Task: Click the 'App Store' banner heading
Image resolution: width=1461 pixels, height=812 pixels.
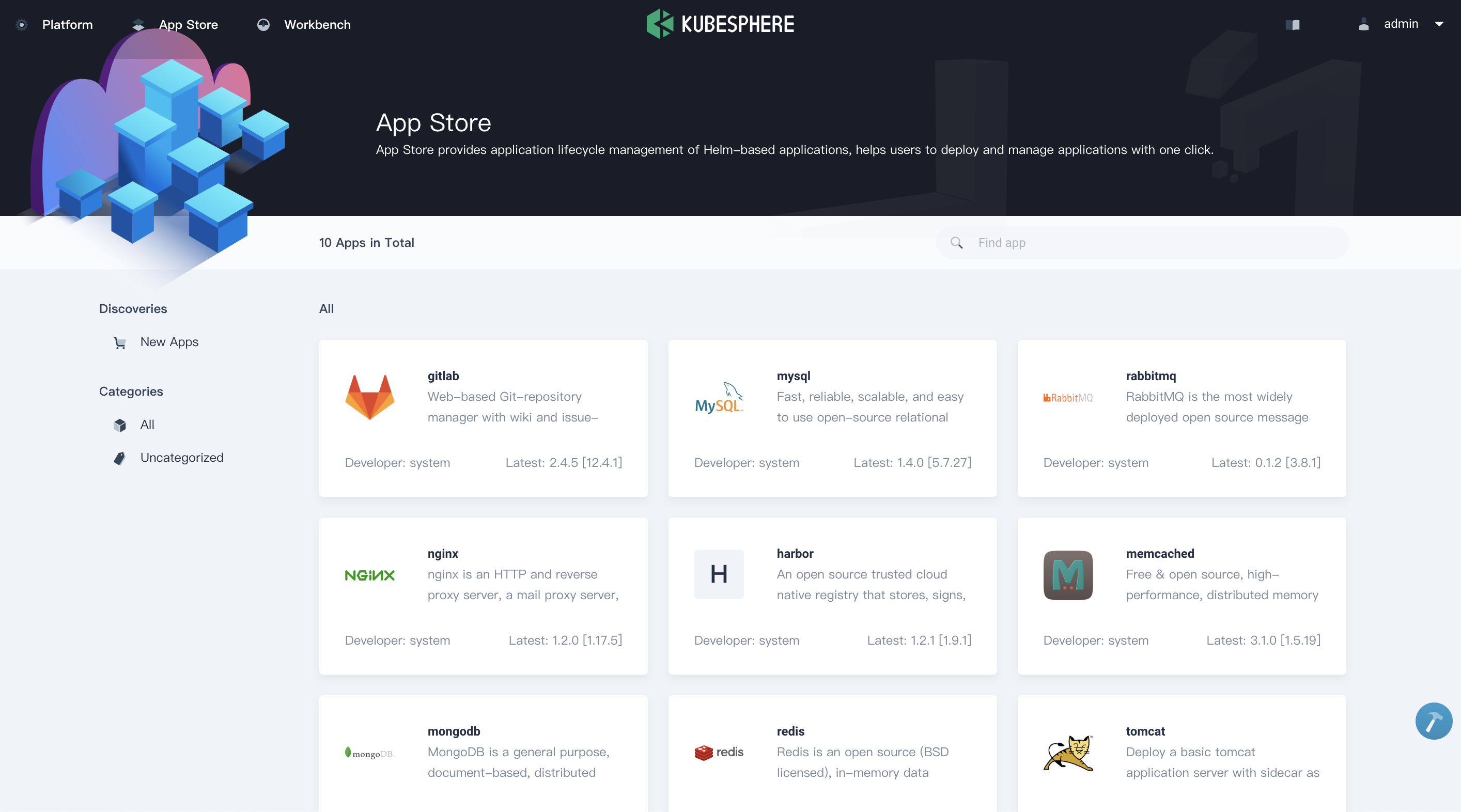Action: [x=433, y=123]
